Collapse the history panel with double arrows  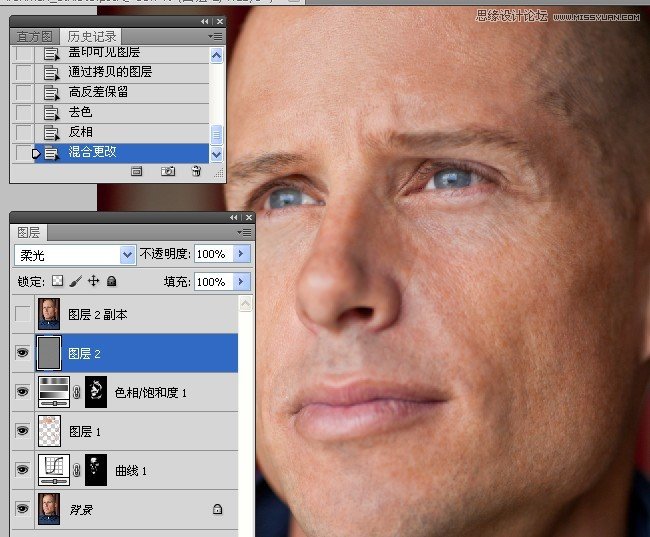coord(204,21)
